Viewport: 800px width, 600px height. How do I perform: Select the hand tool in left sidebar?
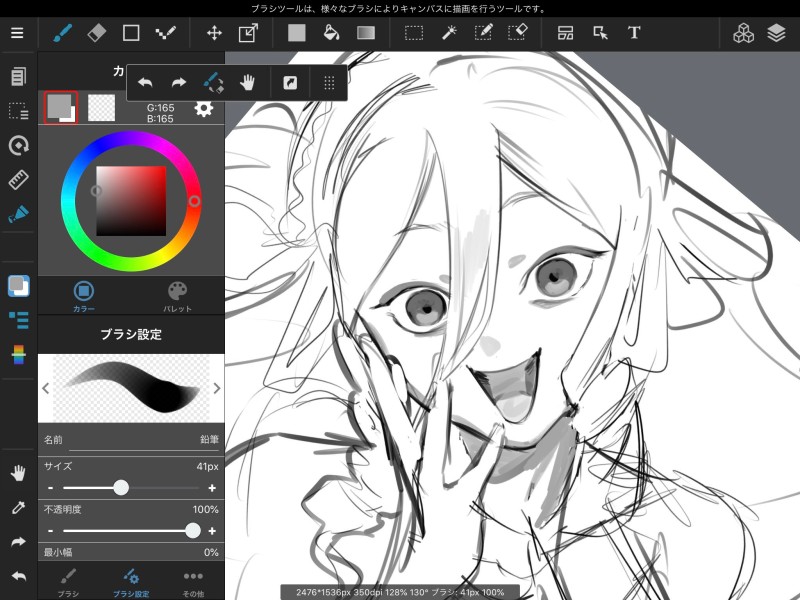coord(18,473)
